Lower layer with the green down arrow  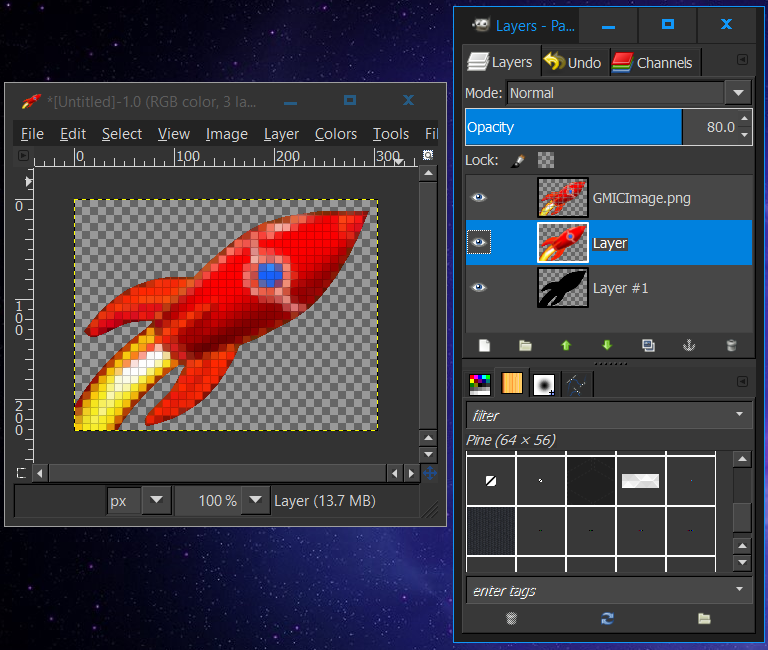point(607,346)
